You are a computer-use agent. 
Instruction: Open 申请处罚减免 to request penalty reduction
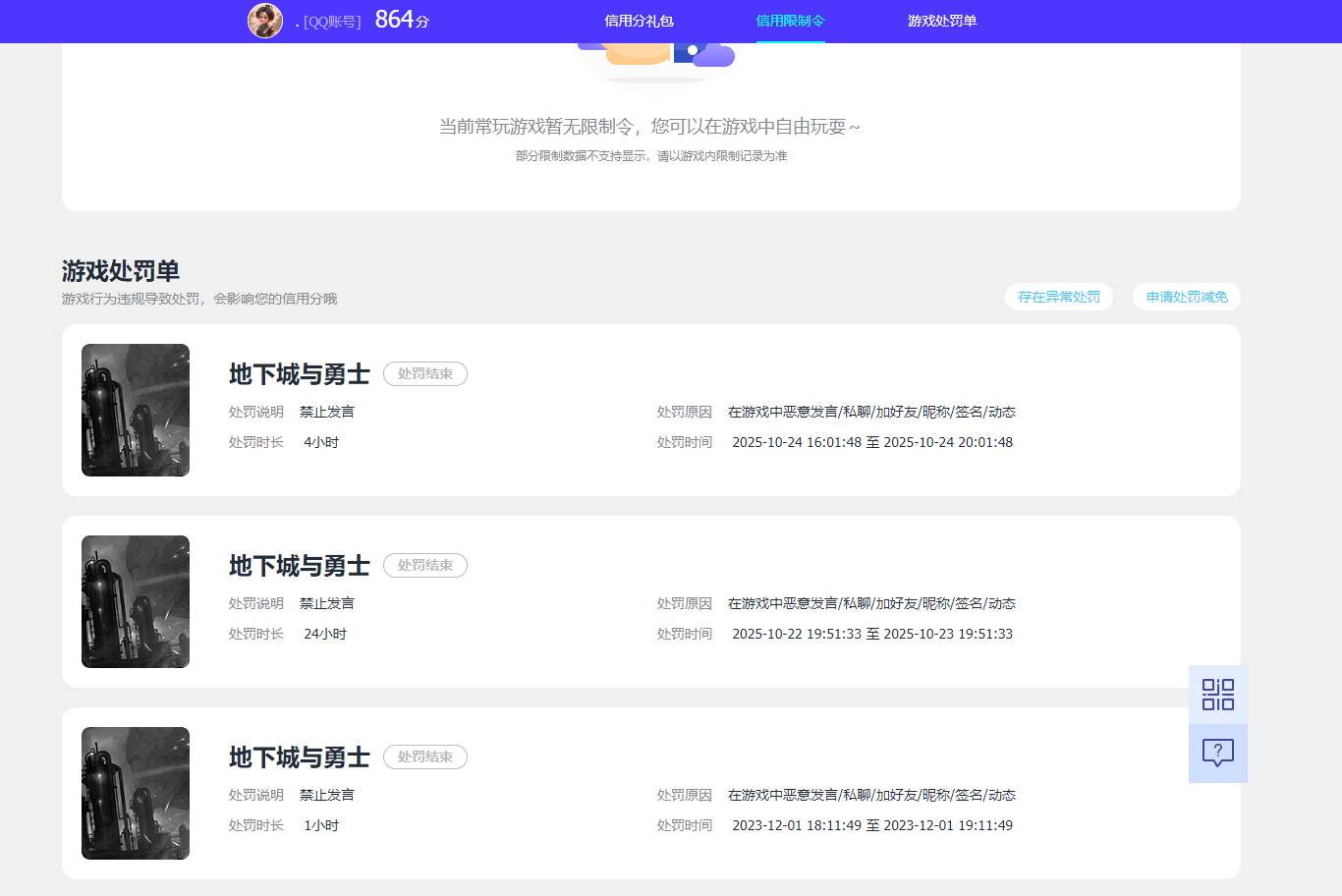pyautogui.click(x=1186, y=297)
